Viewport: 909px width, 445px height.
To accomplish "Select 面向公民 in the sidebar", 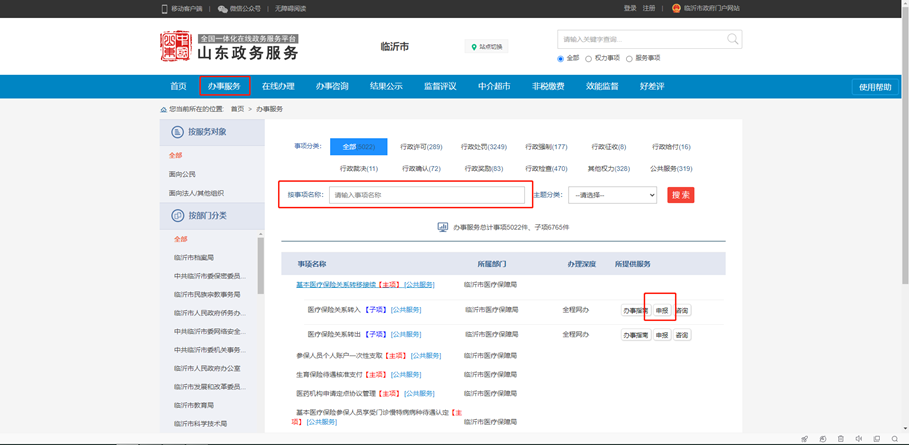I will click(x=182, y=174).
